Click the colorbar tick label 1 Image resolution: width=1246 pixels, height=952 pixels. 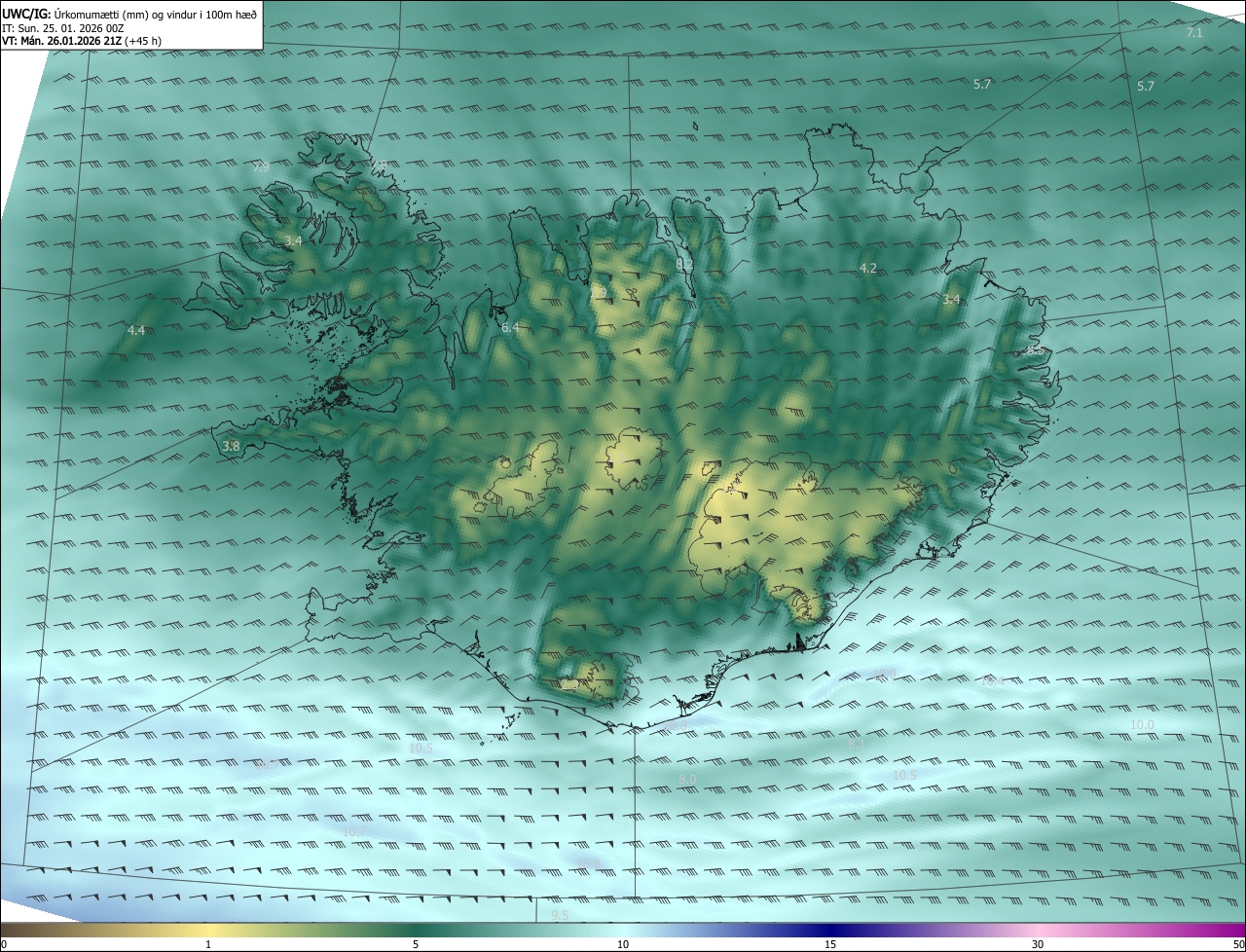click(x=208, y=945)
